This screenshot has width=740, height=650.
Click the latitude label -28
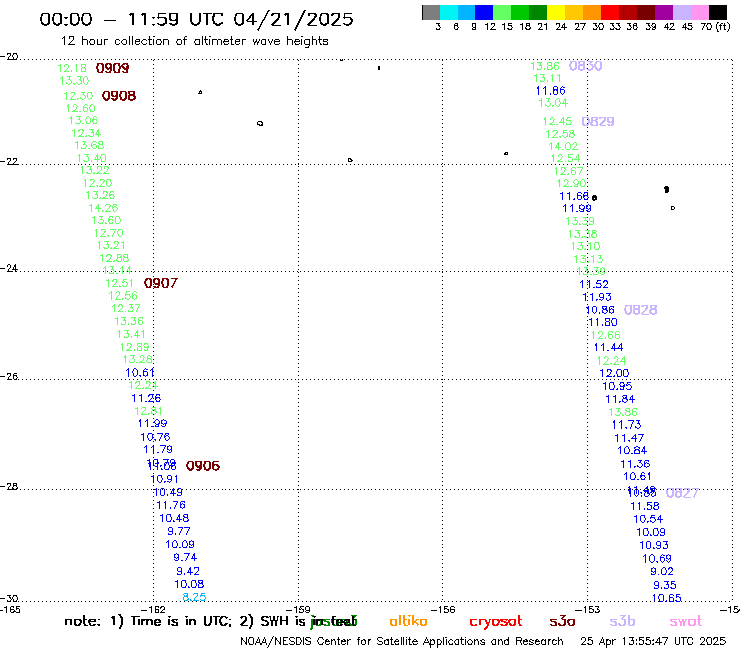9,487
